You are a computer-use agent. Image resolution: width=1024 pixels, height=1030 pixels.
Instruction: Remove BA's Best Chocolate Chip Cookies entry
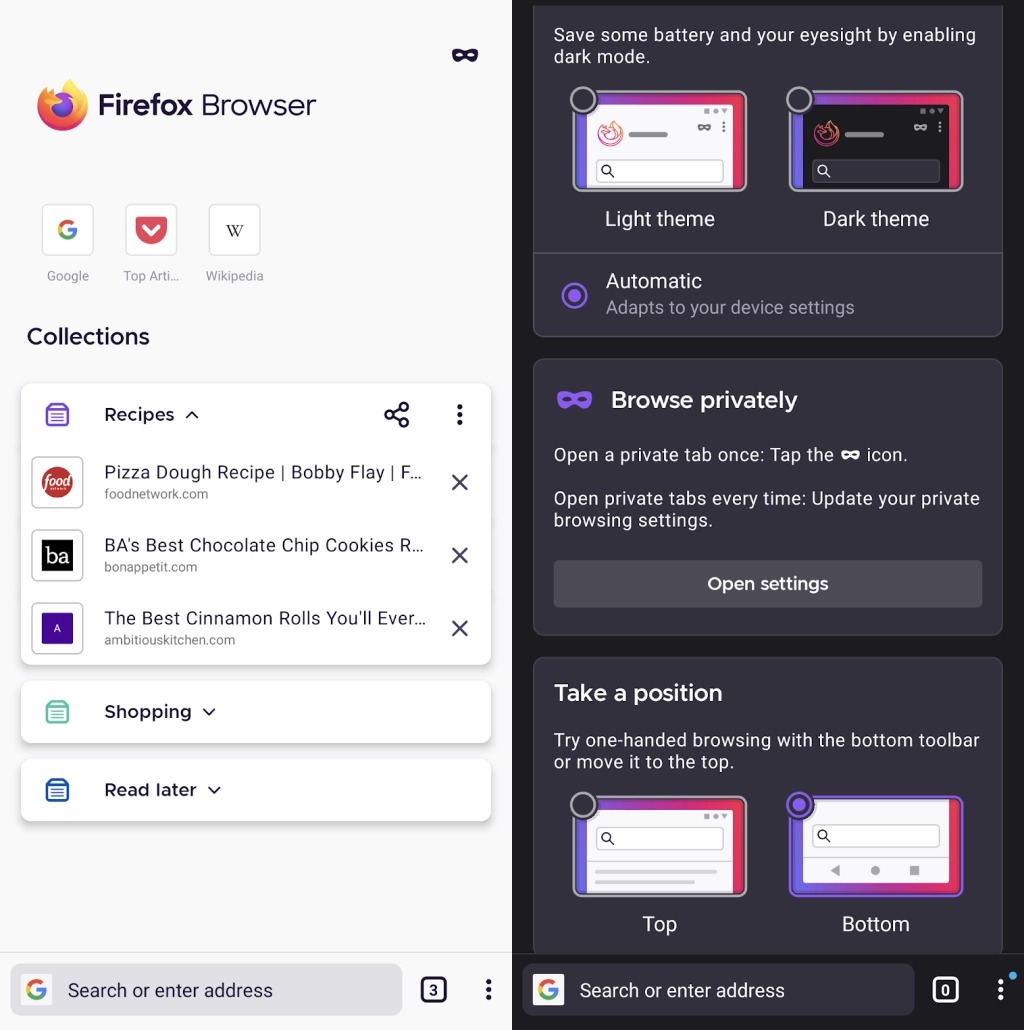tap(460, 556)
